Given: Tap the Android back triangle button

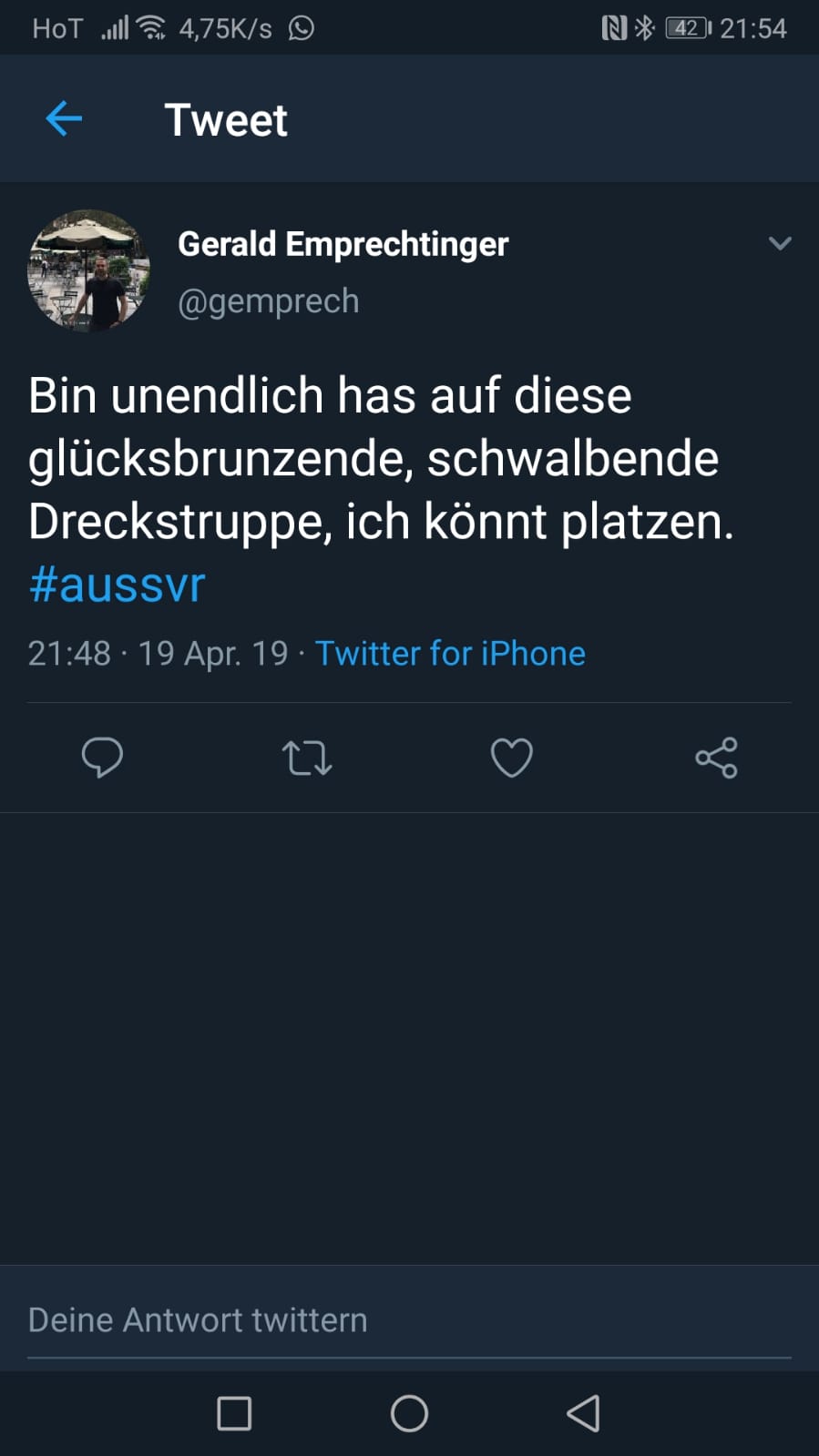Looking at the screenshot, I should click(583, 1413).
